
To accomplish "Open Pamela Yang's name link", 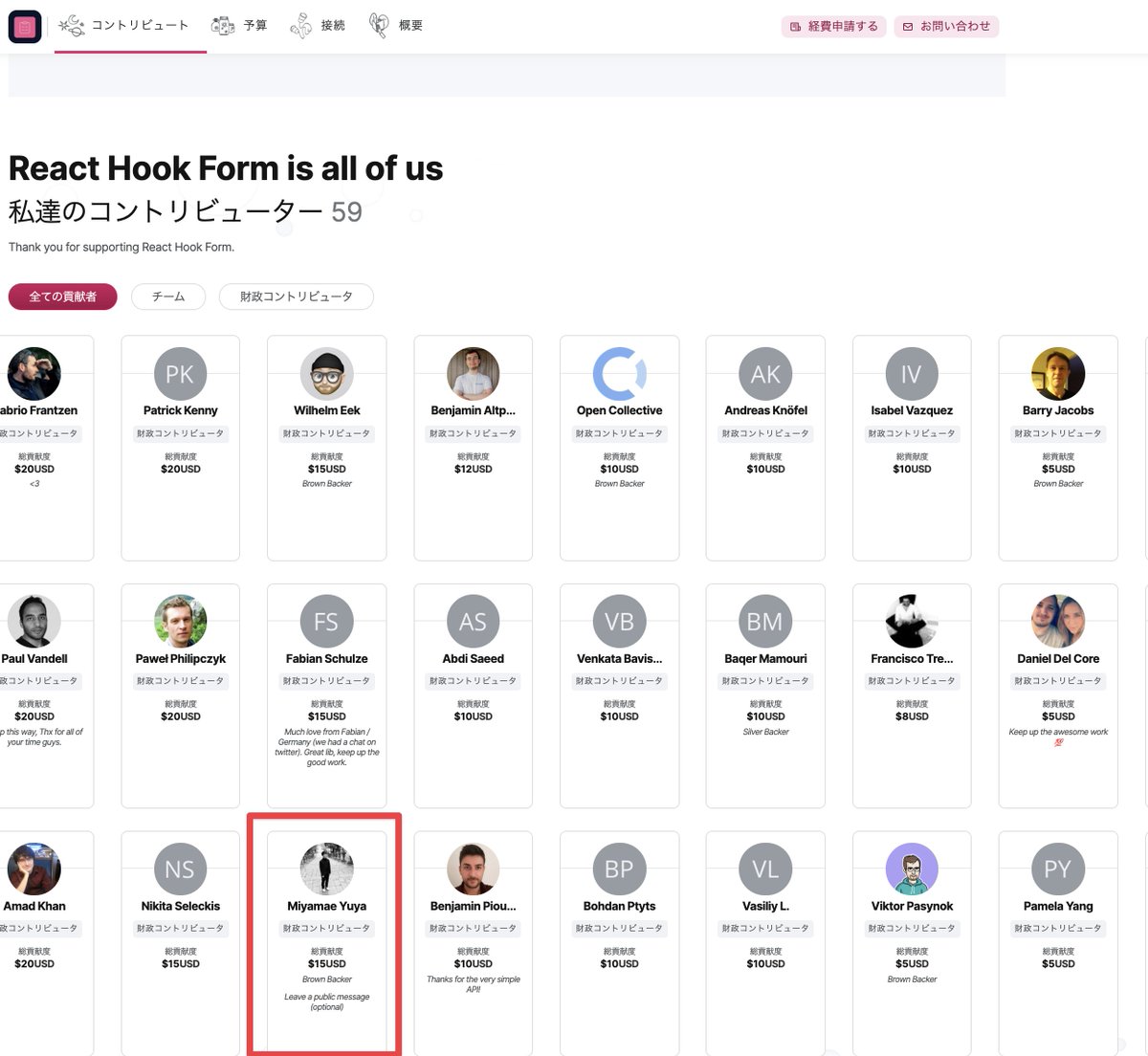I will pos(1058,906).
